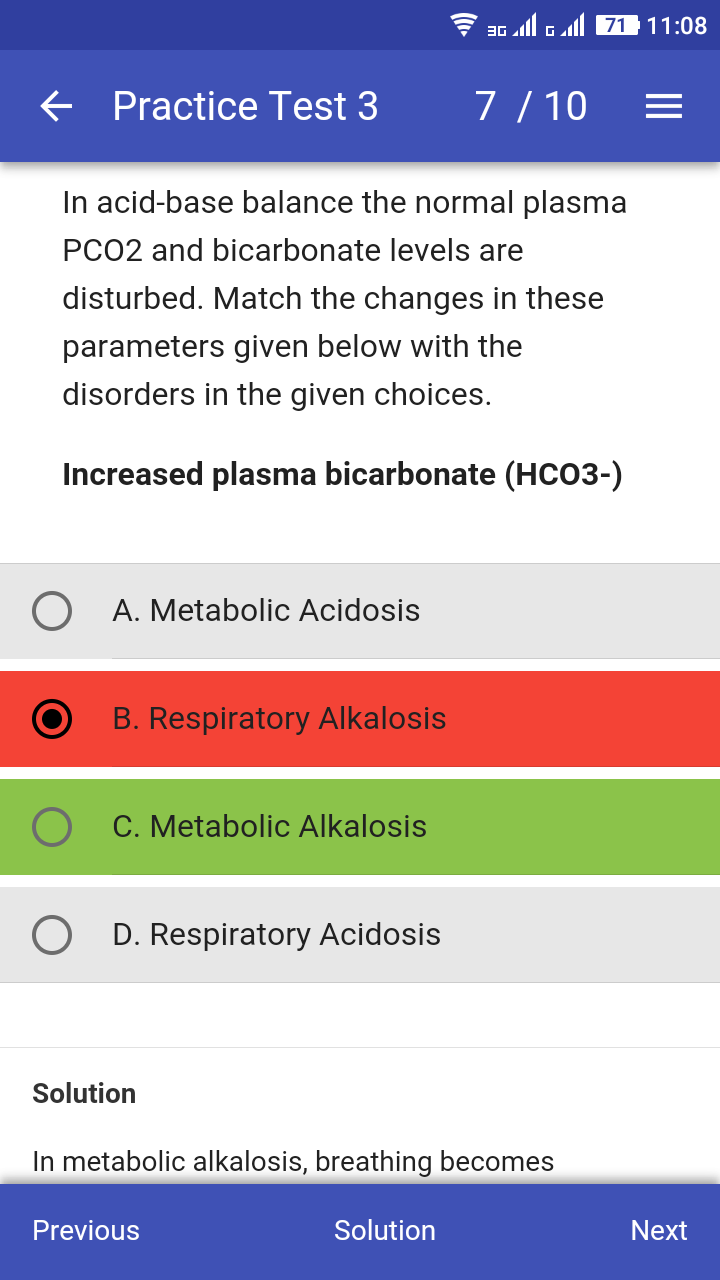Open the hamburger menu icon
The width and height of the screenshot is (720, 1280).
coord(664,106)
